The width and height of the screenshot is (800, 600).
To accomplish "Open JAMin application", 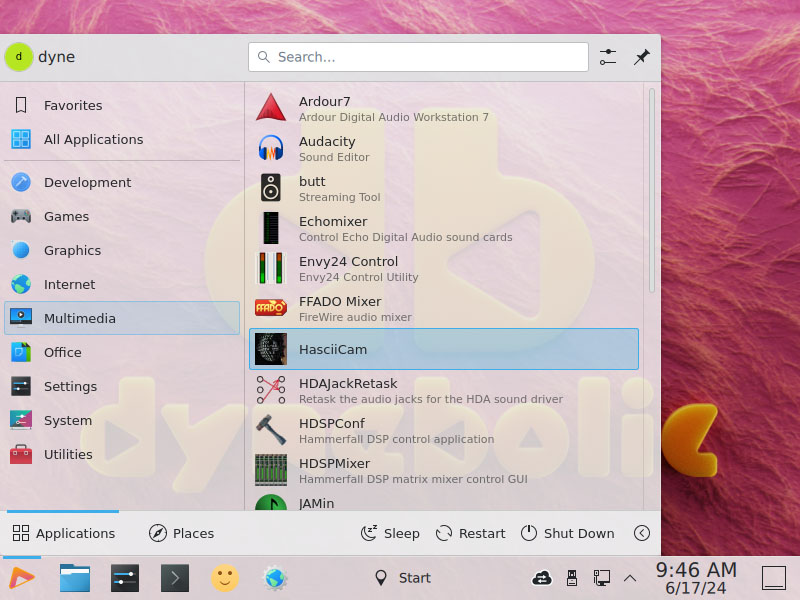I will 443,503.
